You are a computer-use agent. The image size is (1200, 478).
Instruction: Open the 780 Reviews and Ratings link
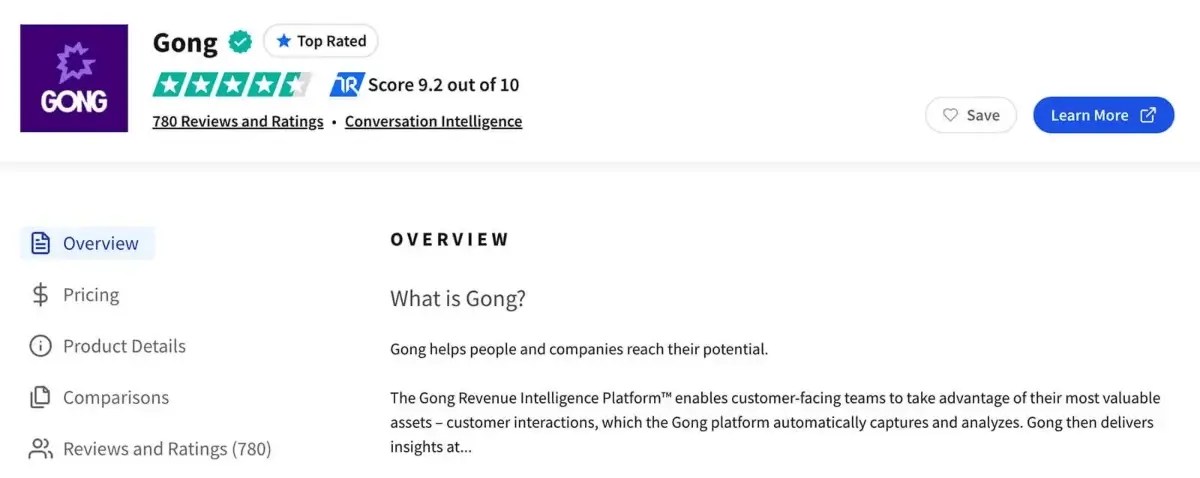click(x=238, y=121)
